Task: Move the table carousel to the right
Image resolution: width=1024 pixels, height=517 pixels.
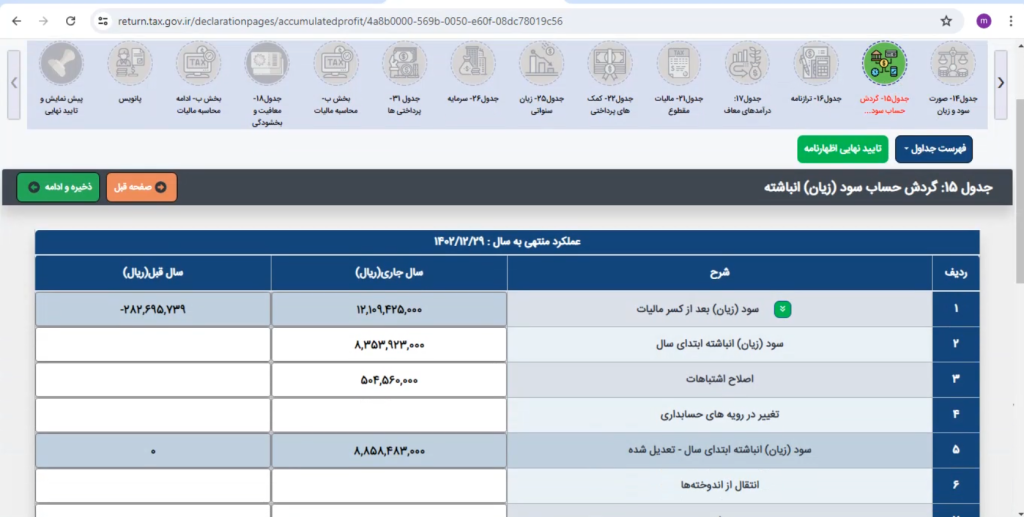Action: (1000, 84)
